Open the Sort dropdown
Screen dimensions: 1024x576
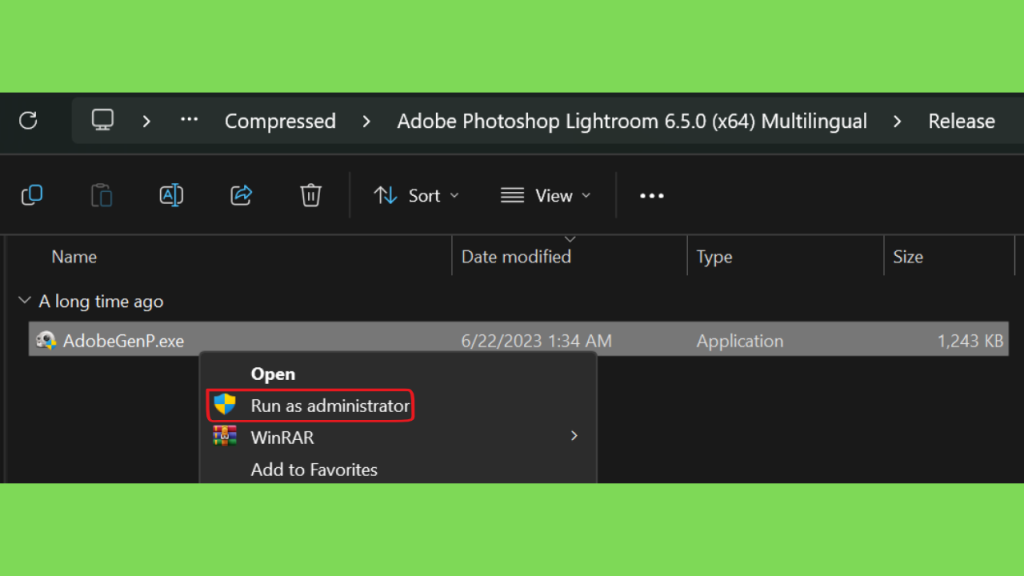pyautogui.click(x=417, y=196)
